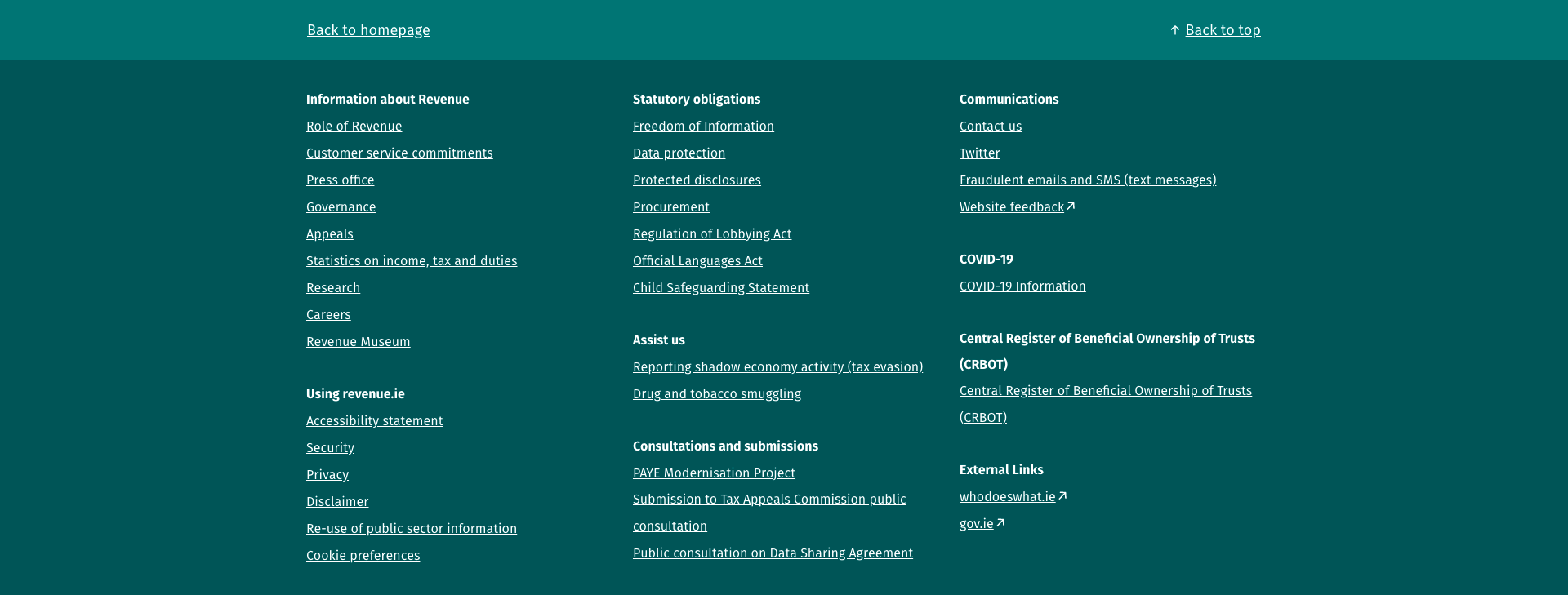Viewport: 1568px width, 595px height.
Task: Visit the Press office link
Action: [340, 180]
